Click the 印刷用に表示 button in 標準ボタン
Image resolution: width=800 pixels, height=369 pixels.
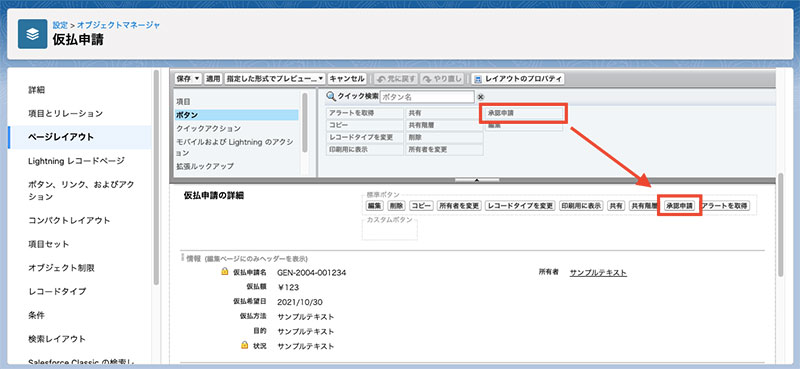(581, 206)
